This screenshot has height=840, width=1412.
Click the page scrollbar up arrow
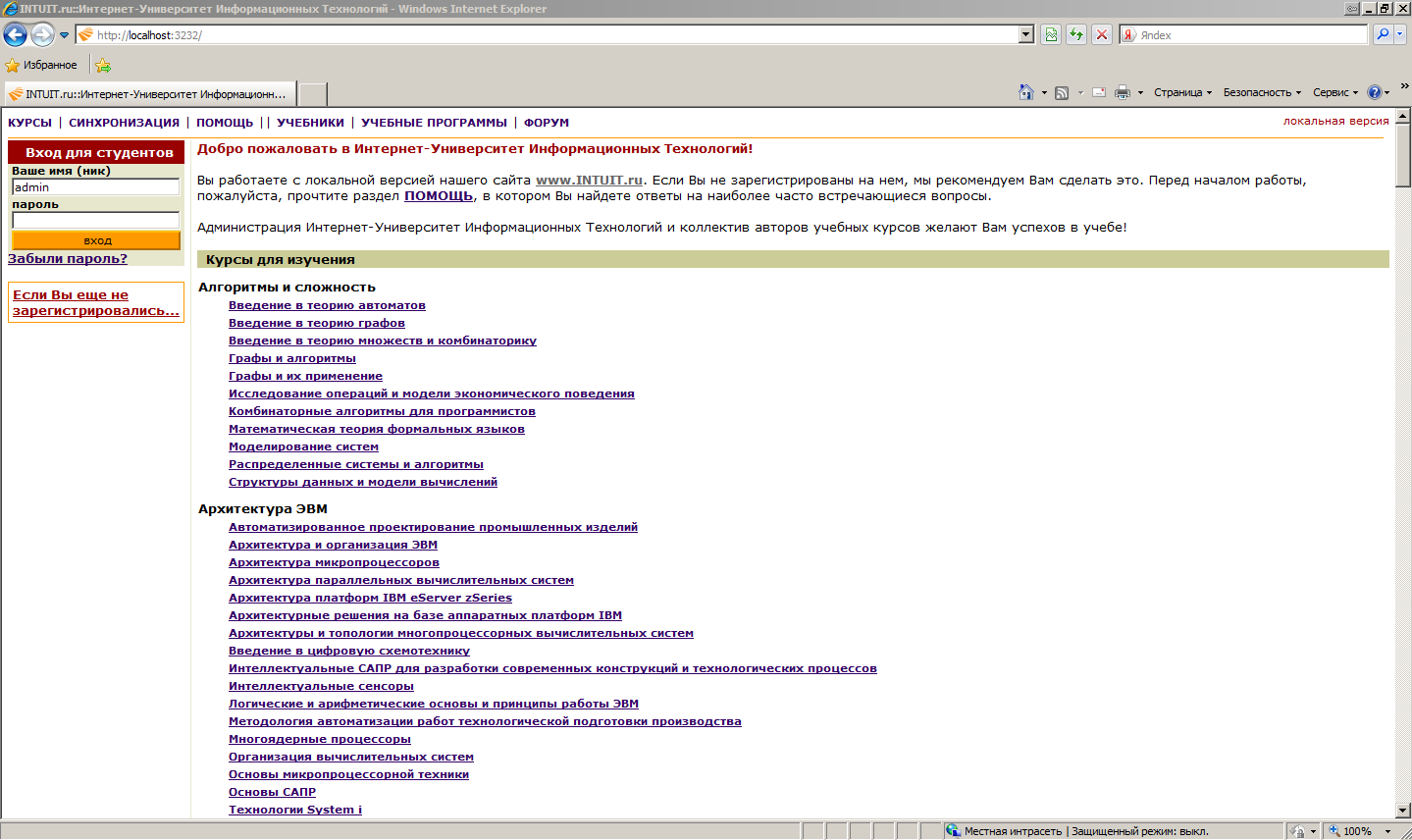[x=1403, y=116]
